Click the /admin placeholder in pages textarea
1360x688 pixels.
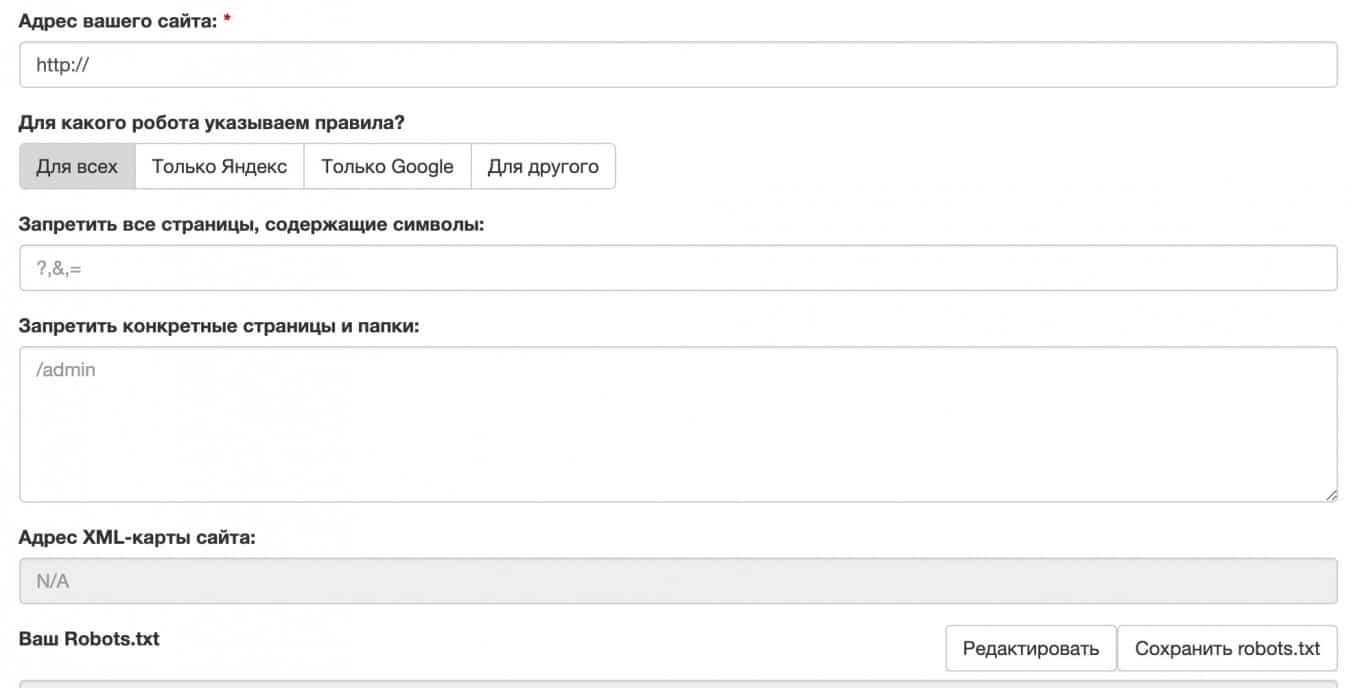pos(66,370)
